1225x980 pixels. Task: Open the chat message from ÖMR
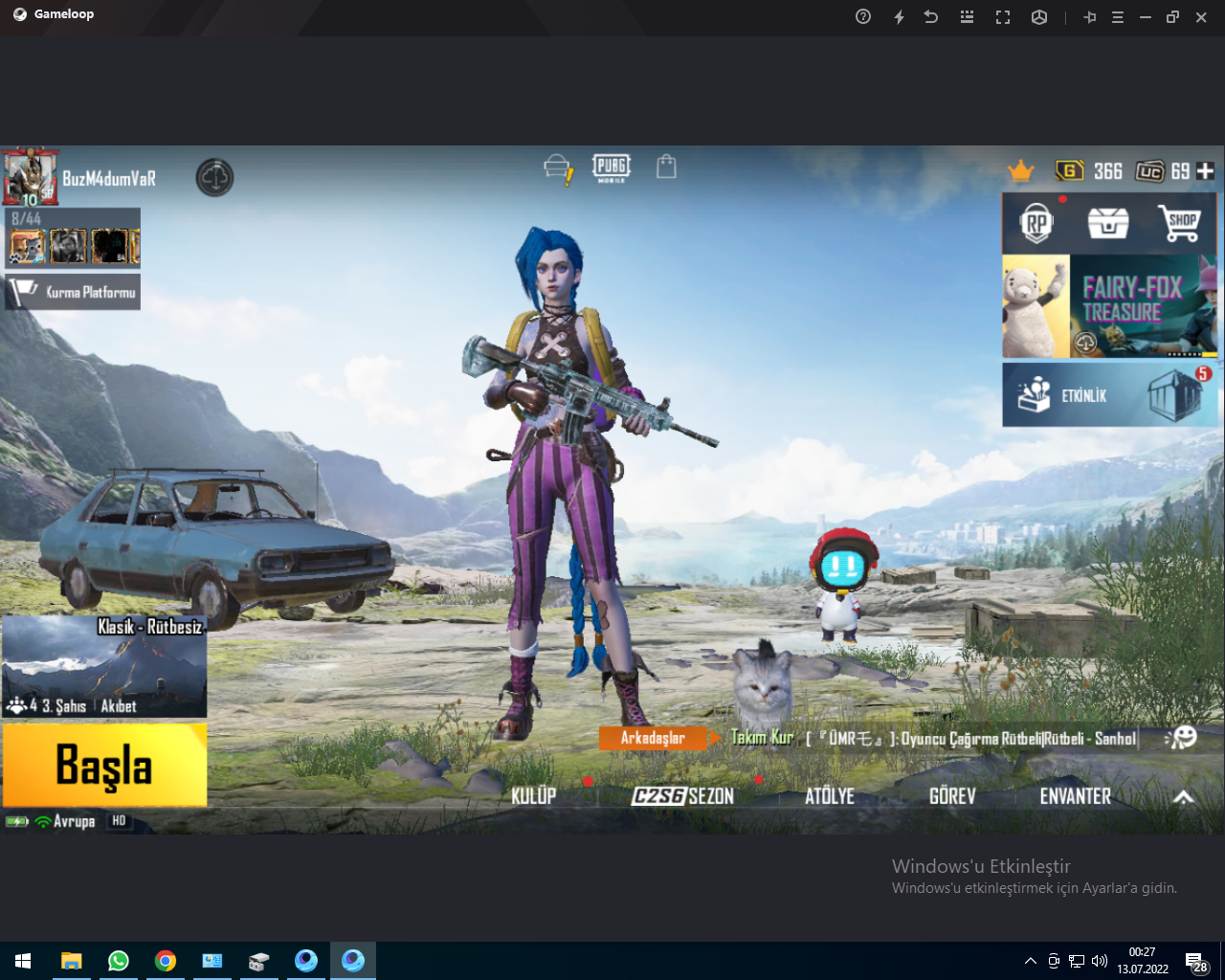[x=972, y=738]
